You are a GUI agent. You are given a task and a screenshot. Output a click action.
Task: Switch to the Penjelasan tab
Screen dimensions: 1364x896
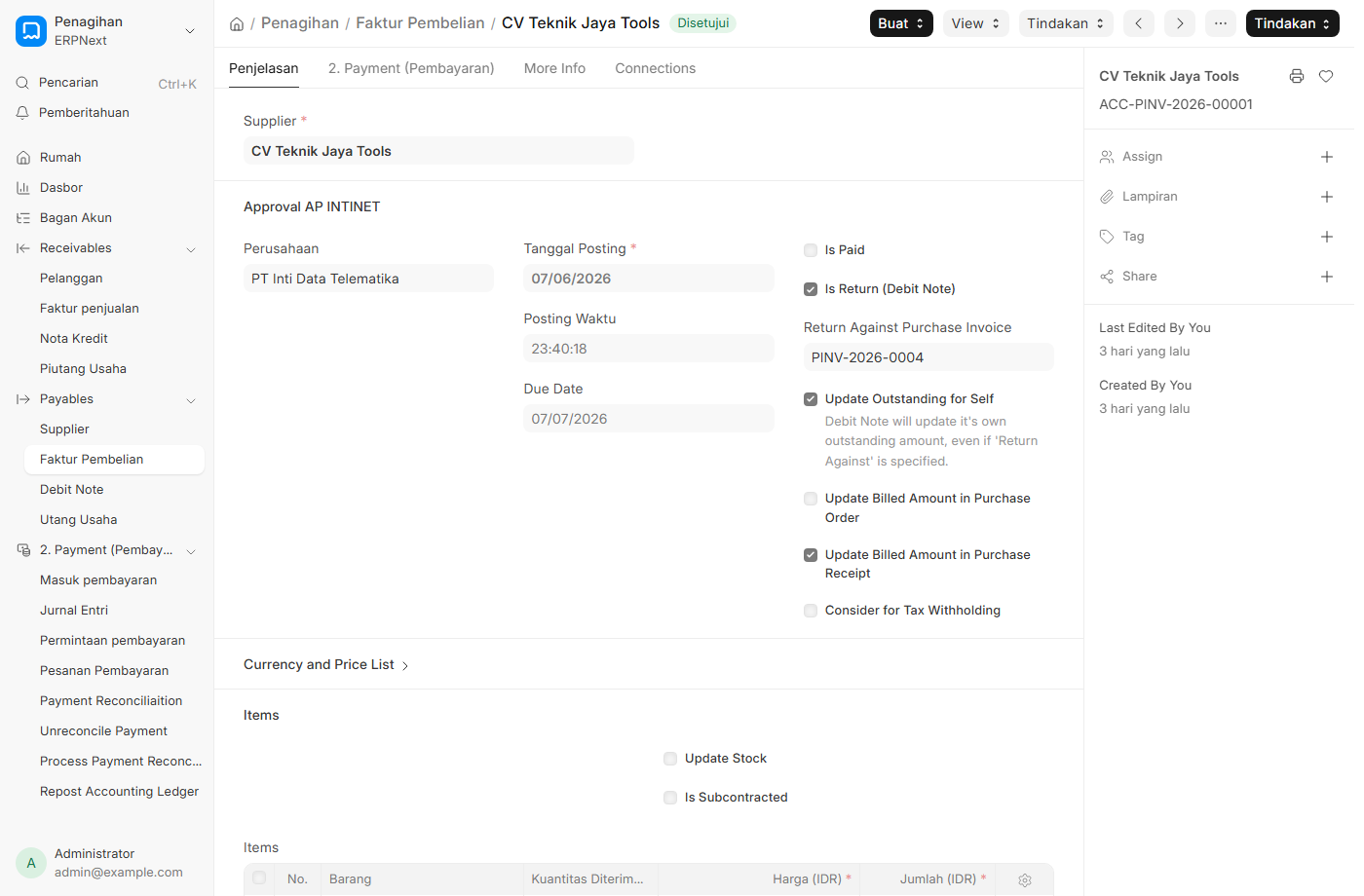pyautogui.click(x=264, y=68)
